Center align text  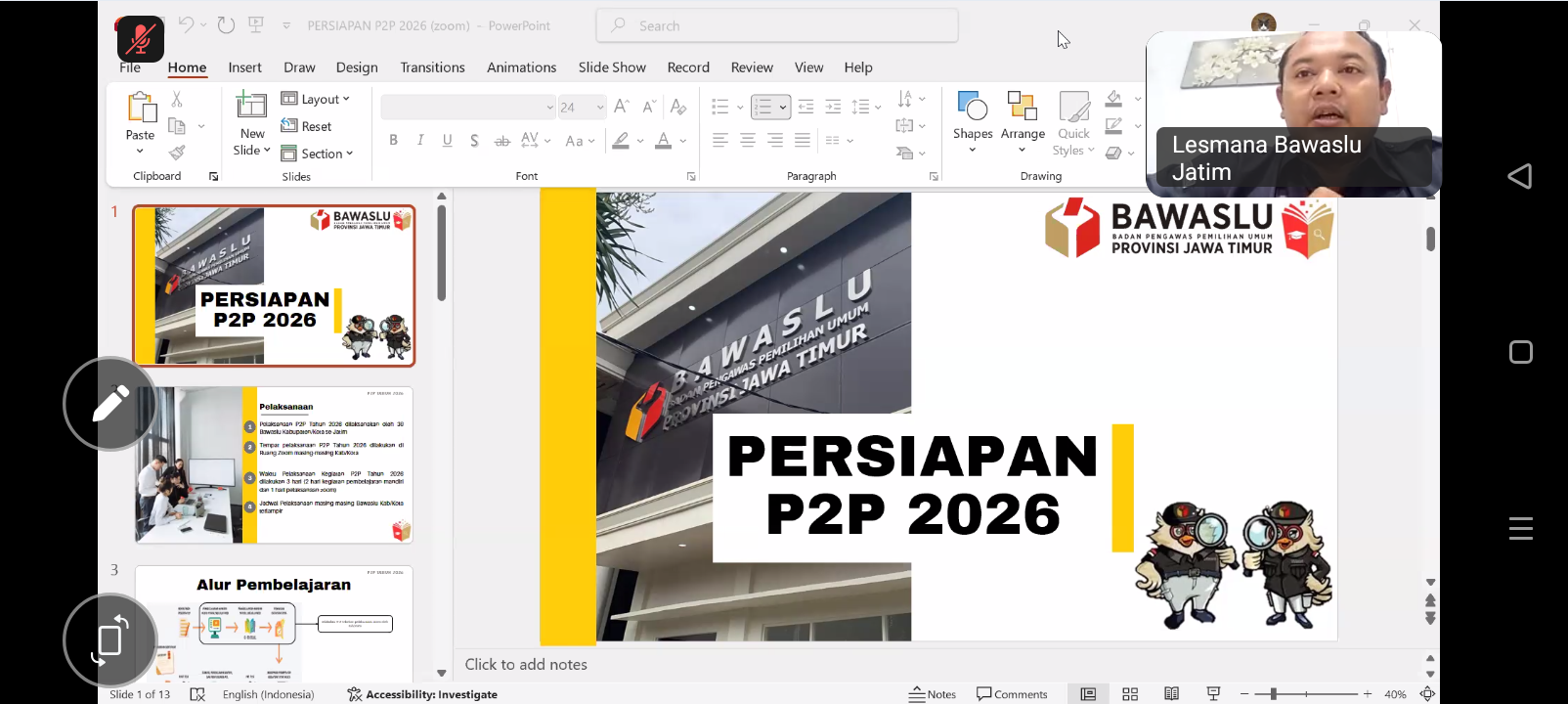coord(748,141)
